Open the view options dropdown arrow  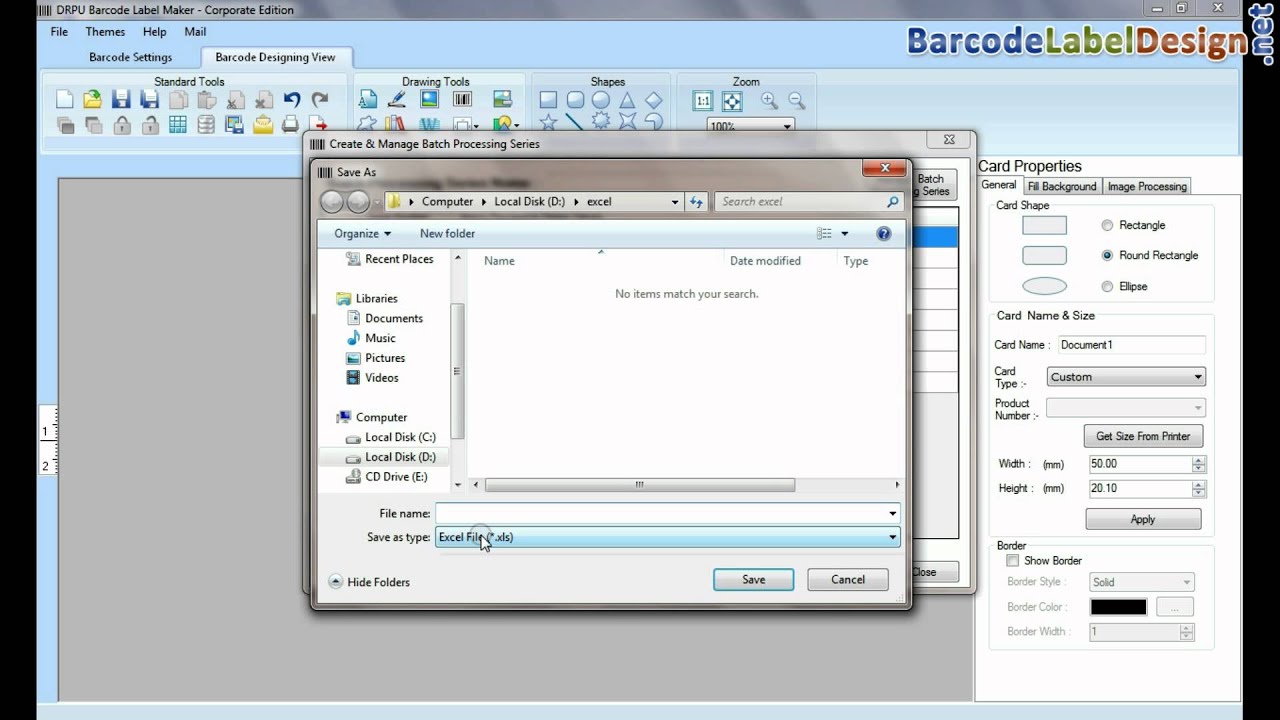point(845,233)
